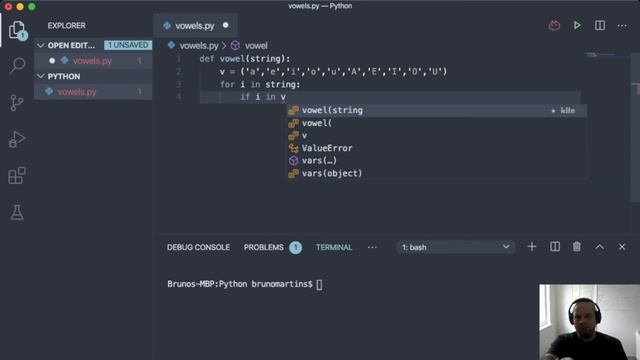640x360 pixels.
Task: Open the Explorer view in activity bar
Action: pos(17,30)
